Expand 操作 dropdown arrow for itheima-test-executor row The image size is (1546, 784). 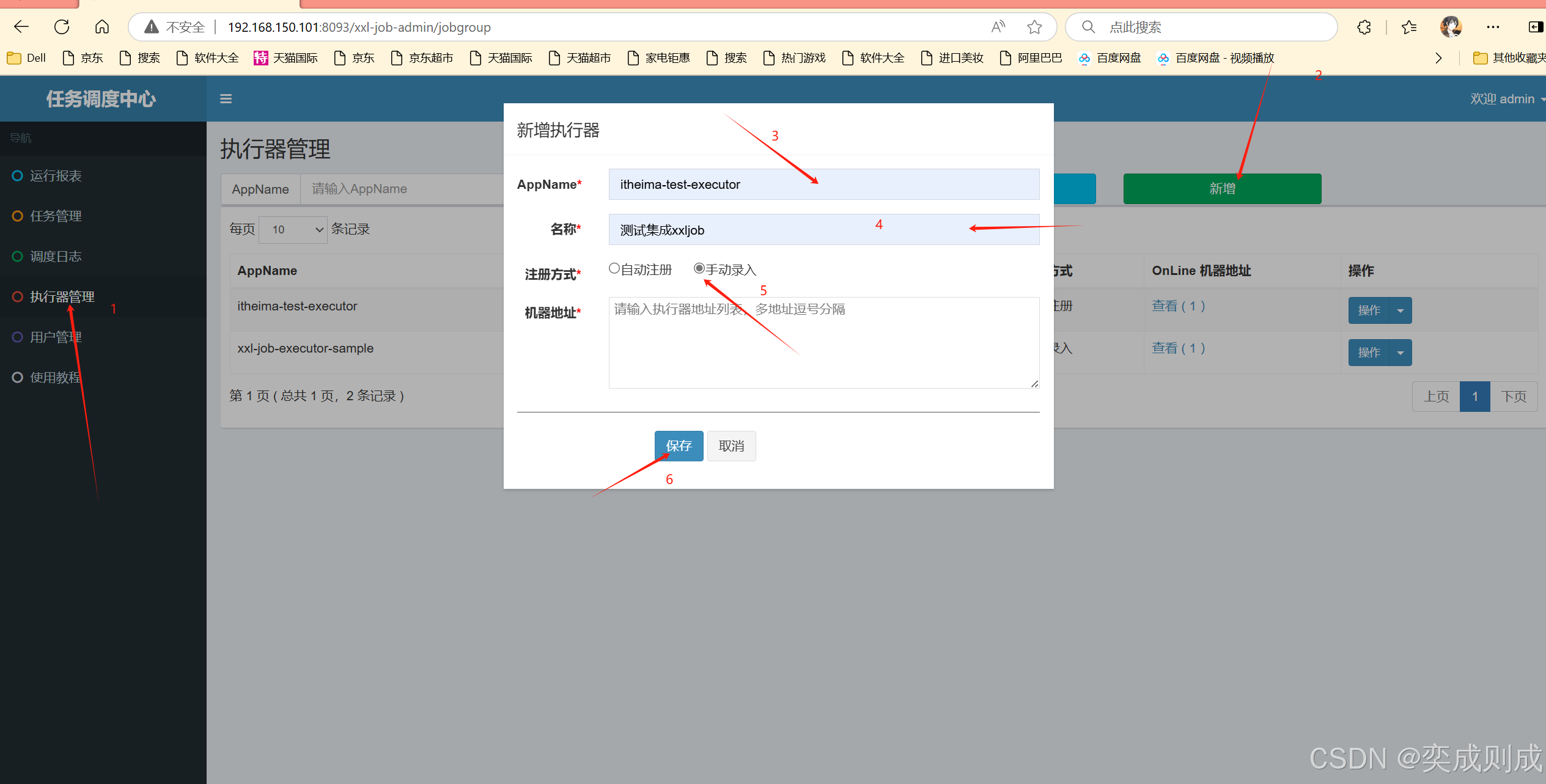[x=1401, y=310]
